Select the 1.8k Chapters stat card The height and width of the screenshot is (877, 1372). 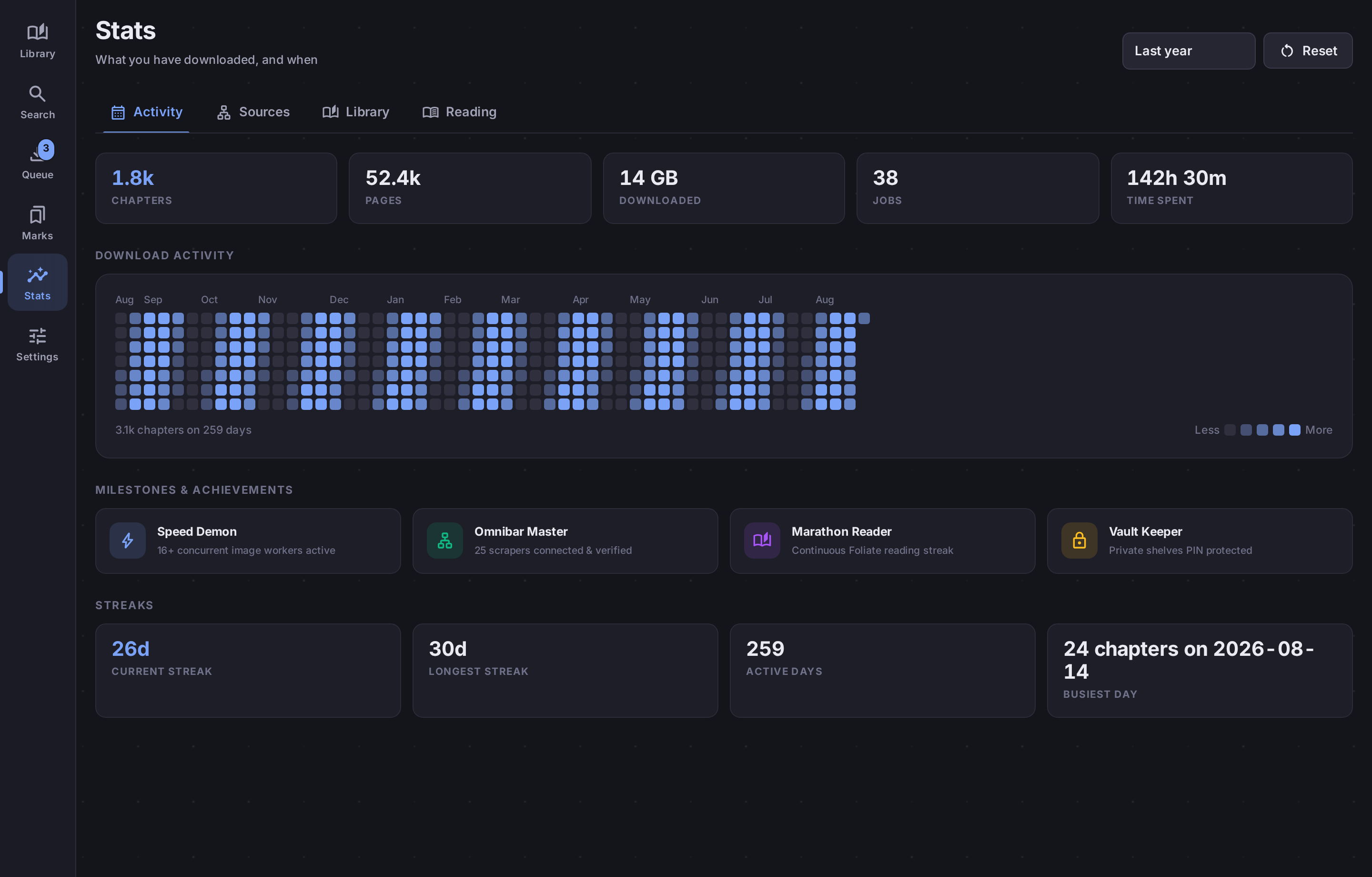coord(216,188)
